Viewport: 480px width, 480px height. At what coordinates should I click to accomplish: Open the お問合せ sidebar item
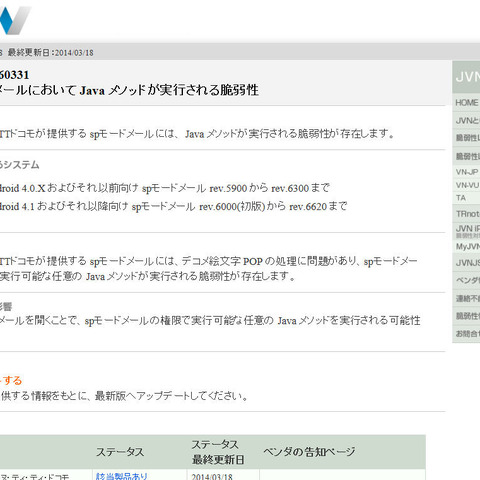(x=467, y=334)
